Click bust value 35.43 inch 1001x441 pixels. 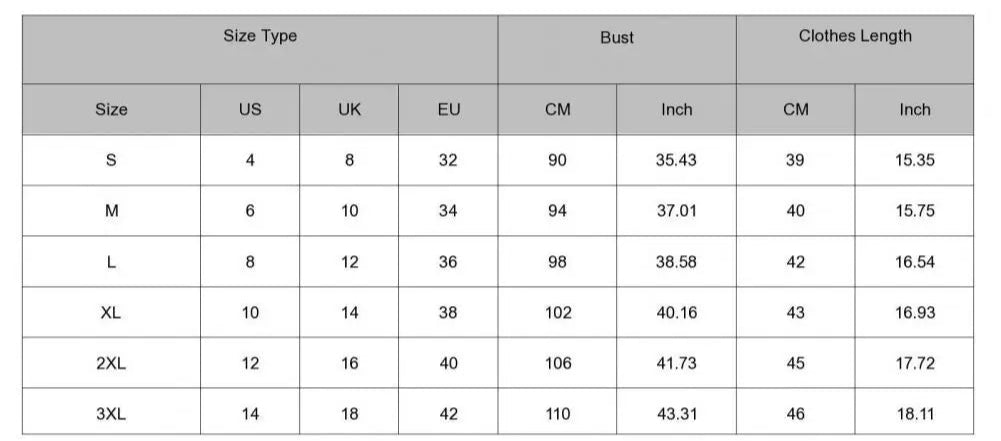pyautogui.click(x=676, y=160)
